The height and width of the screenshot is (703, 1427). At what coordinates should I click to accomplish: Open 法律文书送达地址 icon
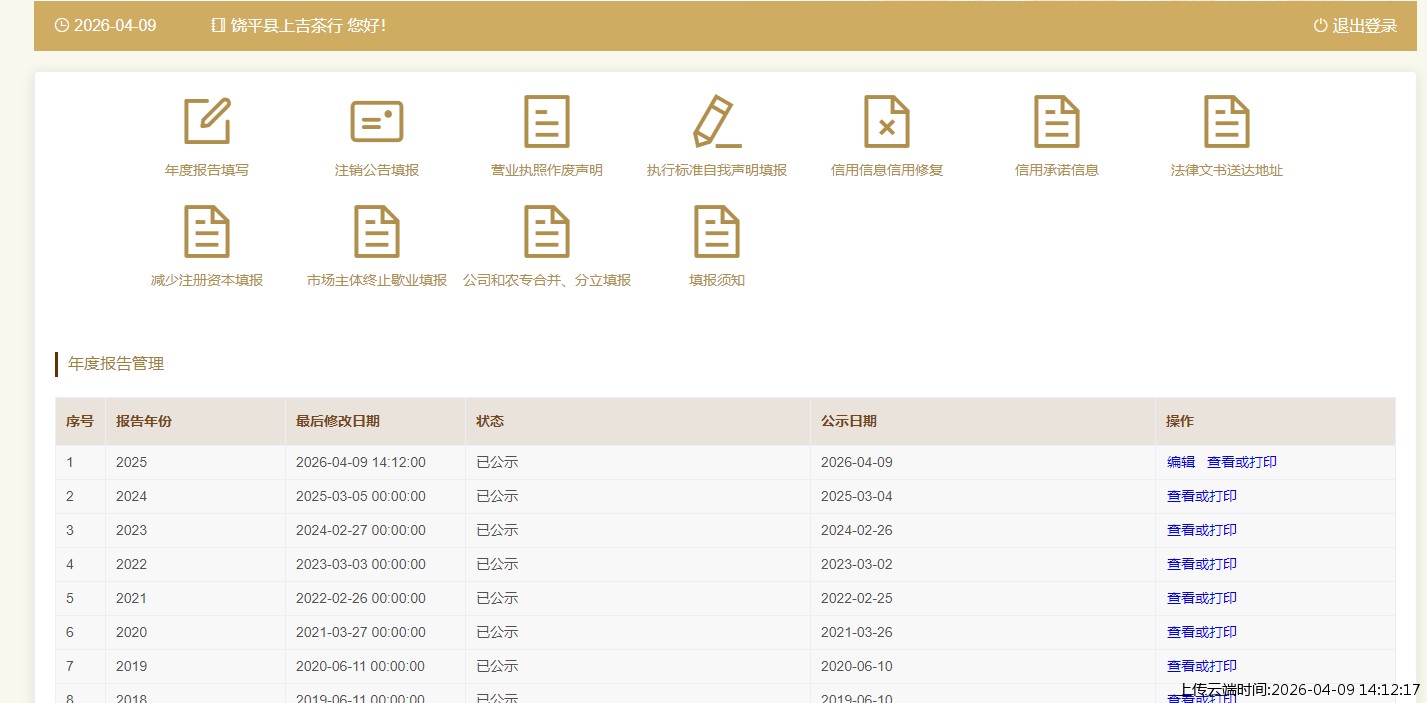(x=1227, y=122)
